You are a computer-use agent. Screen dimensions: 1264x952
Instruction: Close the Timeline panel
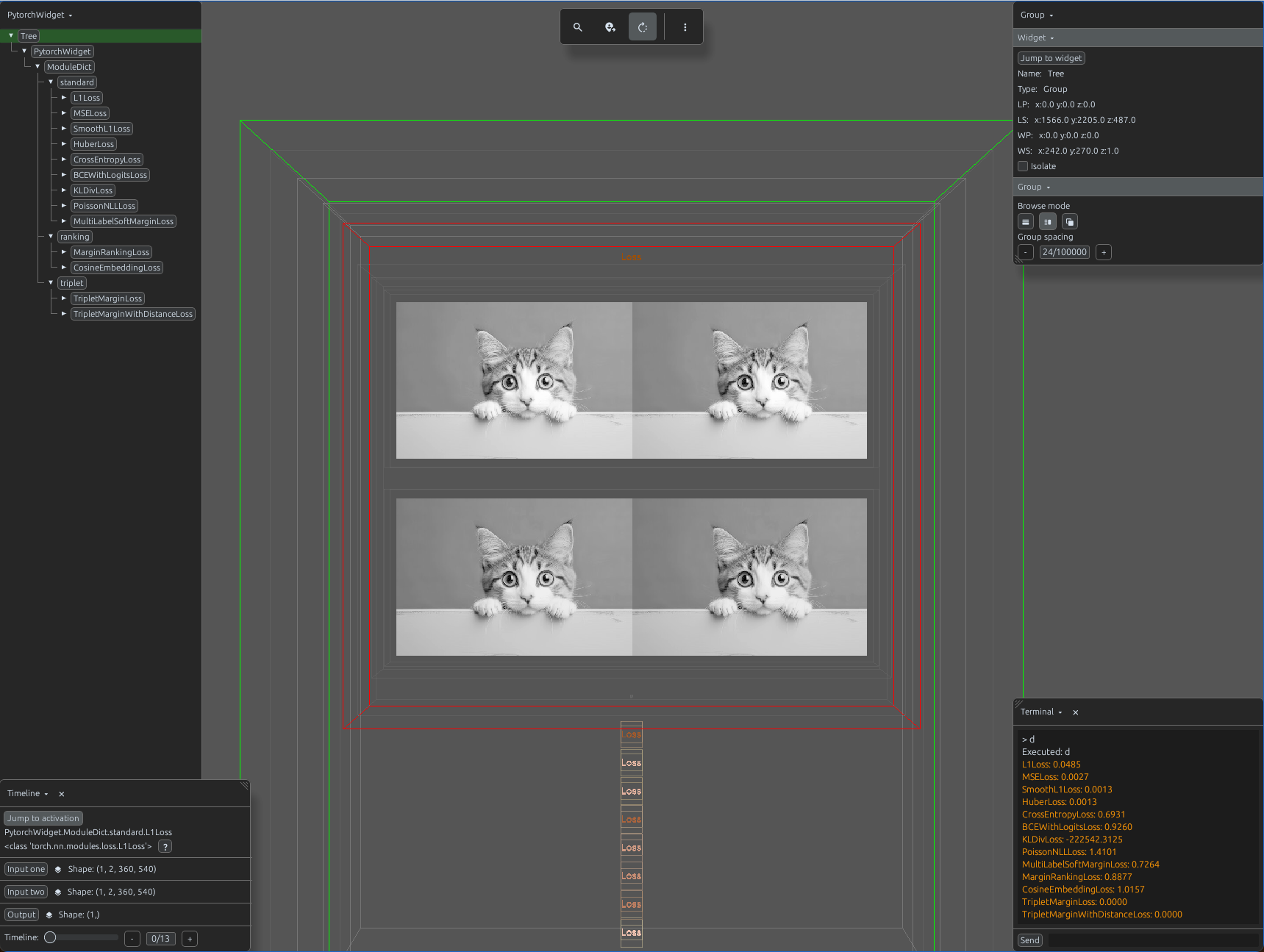click(x=62, y=794)
